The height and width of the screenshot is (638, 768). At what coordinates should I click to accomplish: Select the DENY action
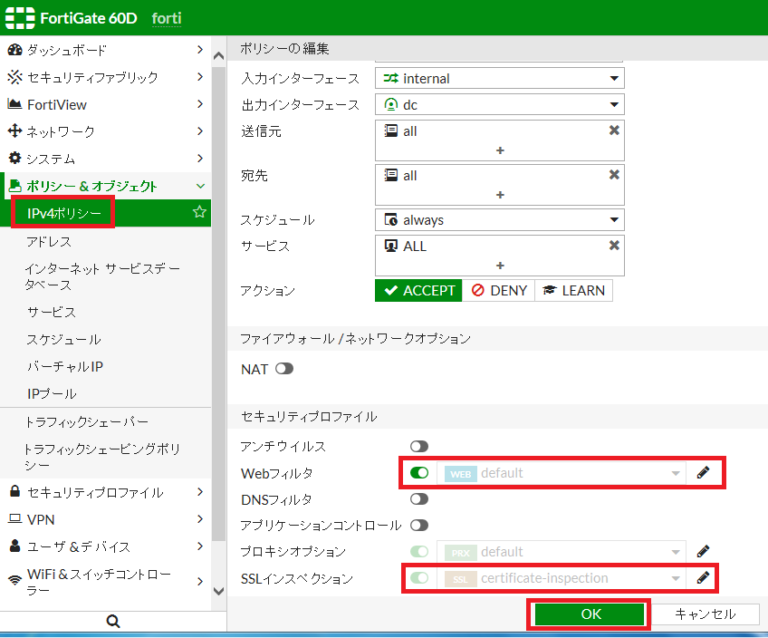click(499, 290)
